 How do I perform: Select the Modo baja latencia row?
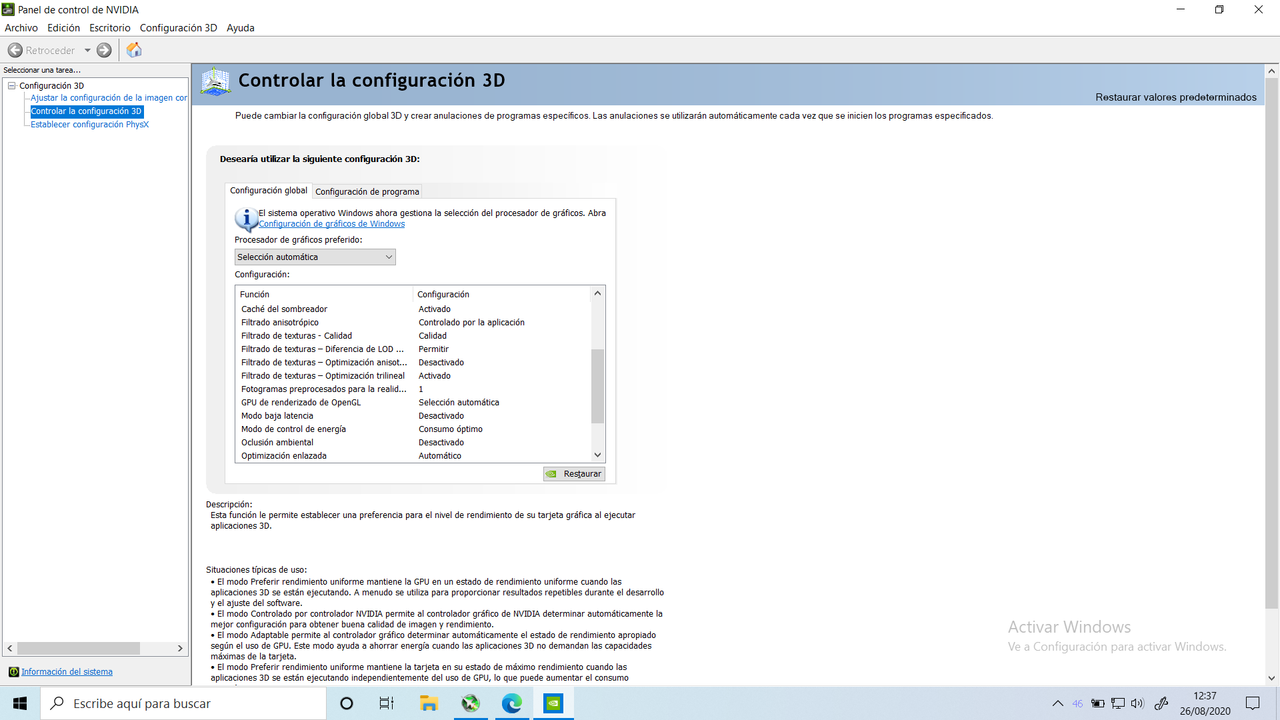(x=414, y=416)
